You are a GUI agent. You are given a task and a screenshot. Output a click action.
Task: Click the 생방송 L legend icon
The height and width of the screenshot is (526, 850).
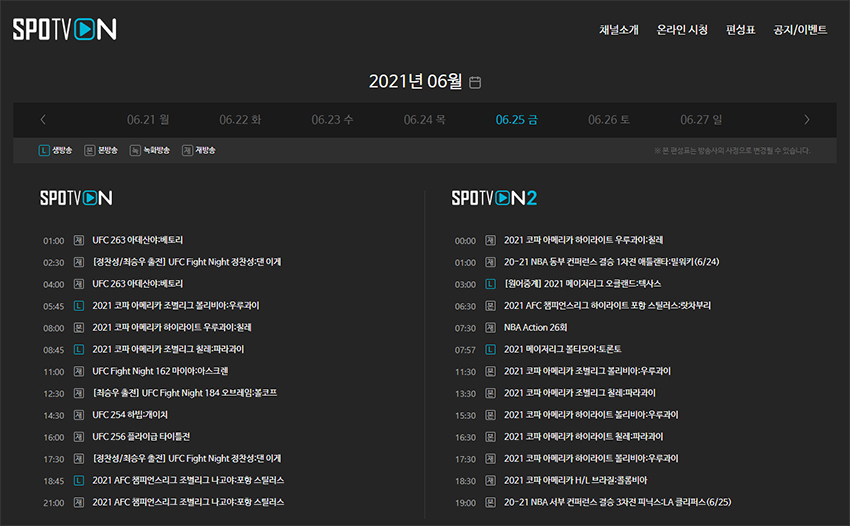pos(44,150)
